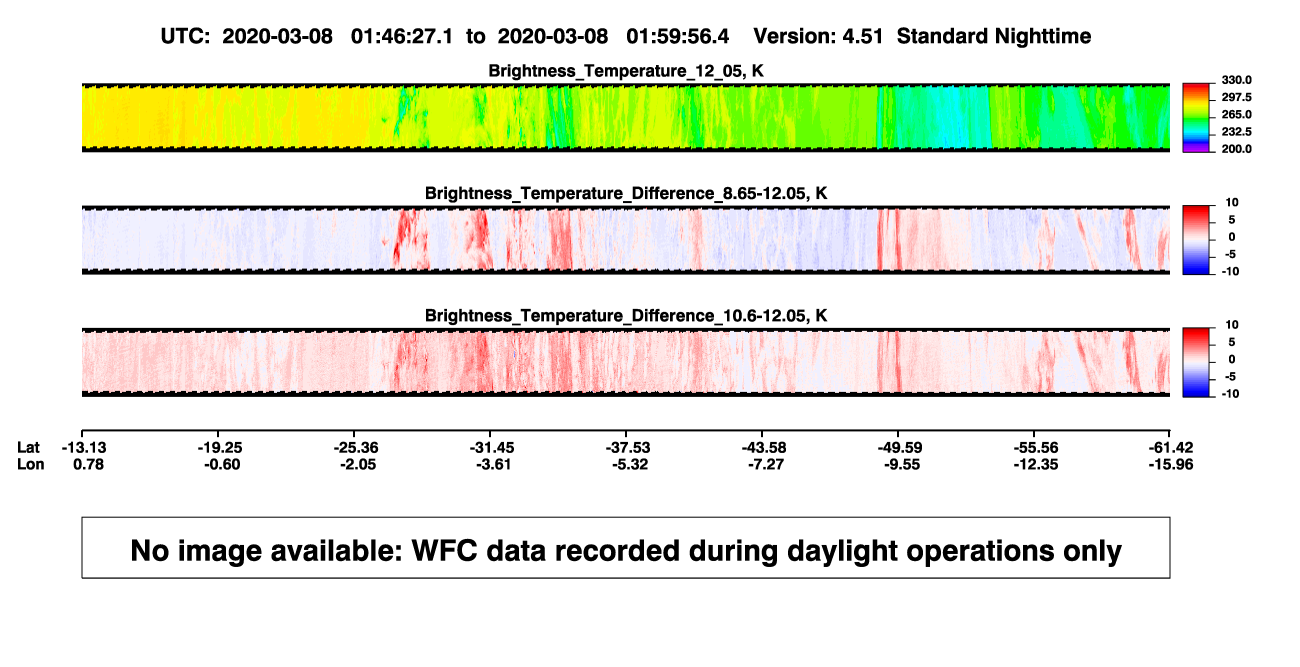Click the rainbow color bar for 12.05 temperature
The width and height of the screenshot is (1300, 667).
(x=1197, y=117)
